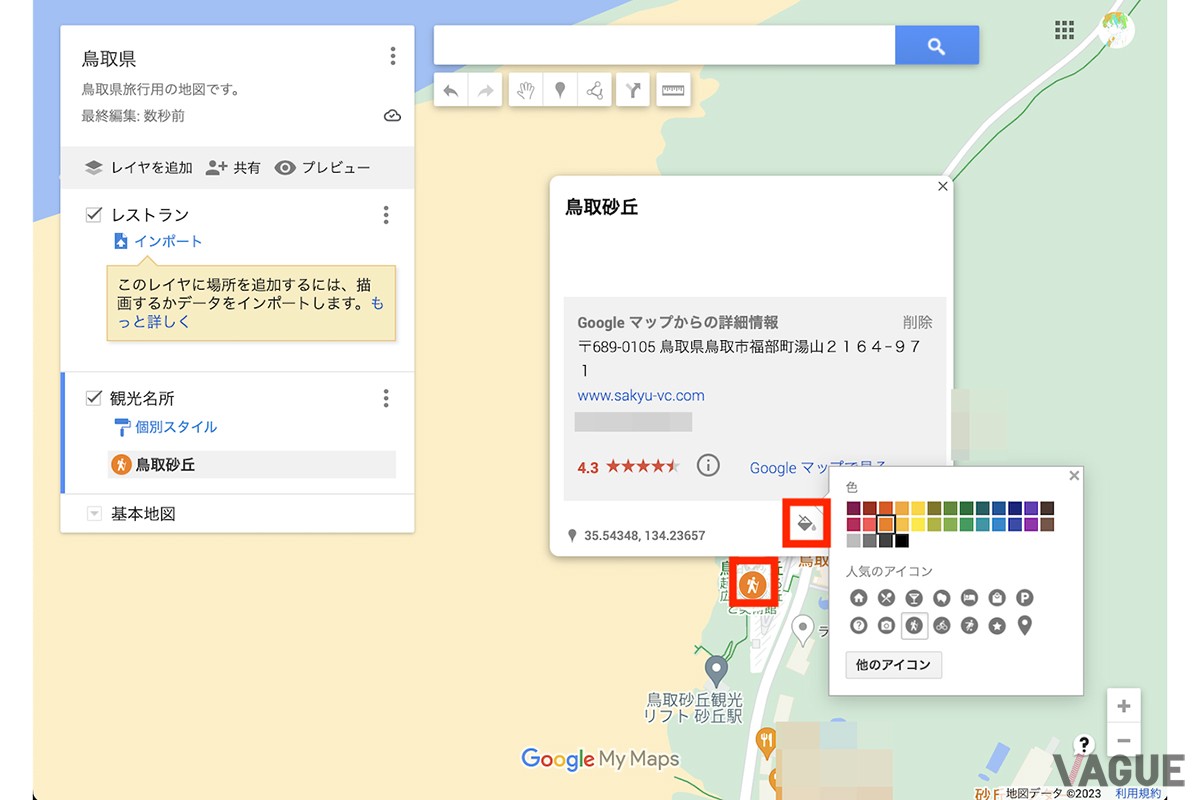Pick the fork and knife icon
The height and width of the screenshot is (800, 1200).
point(886,598)
